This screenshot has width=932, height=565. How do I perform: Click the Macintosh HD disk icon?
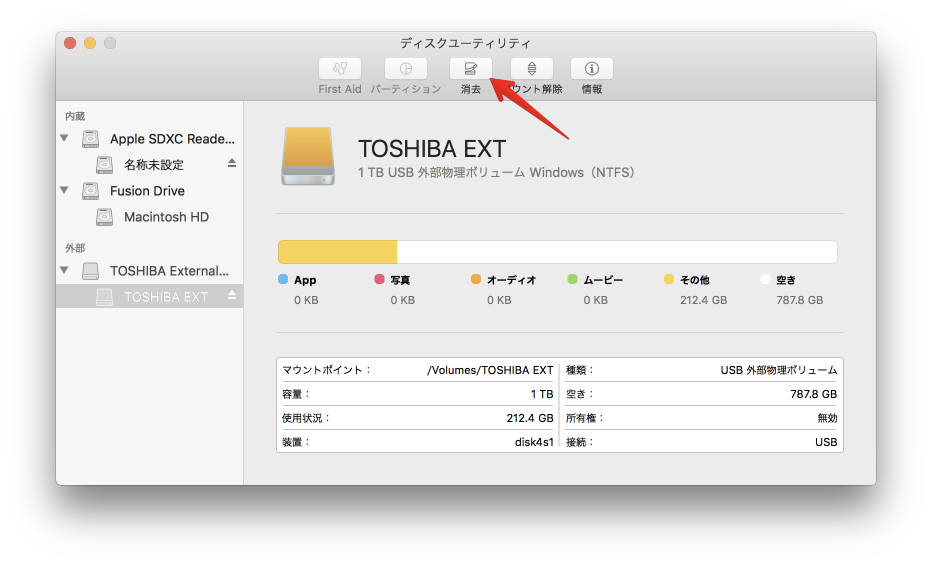coord(105,217)
